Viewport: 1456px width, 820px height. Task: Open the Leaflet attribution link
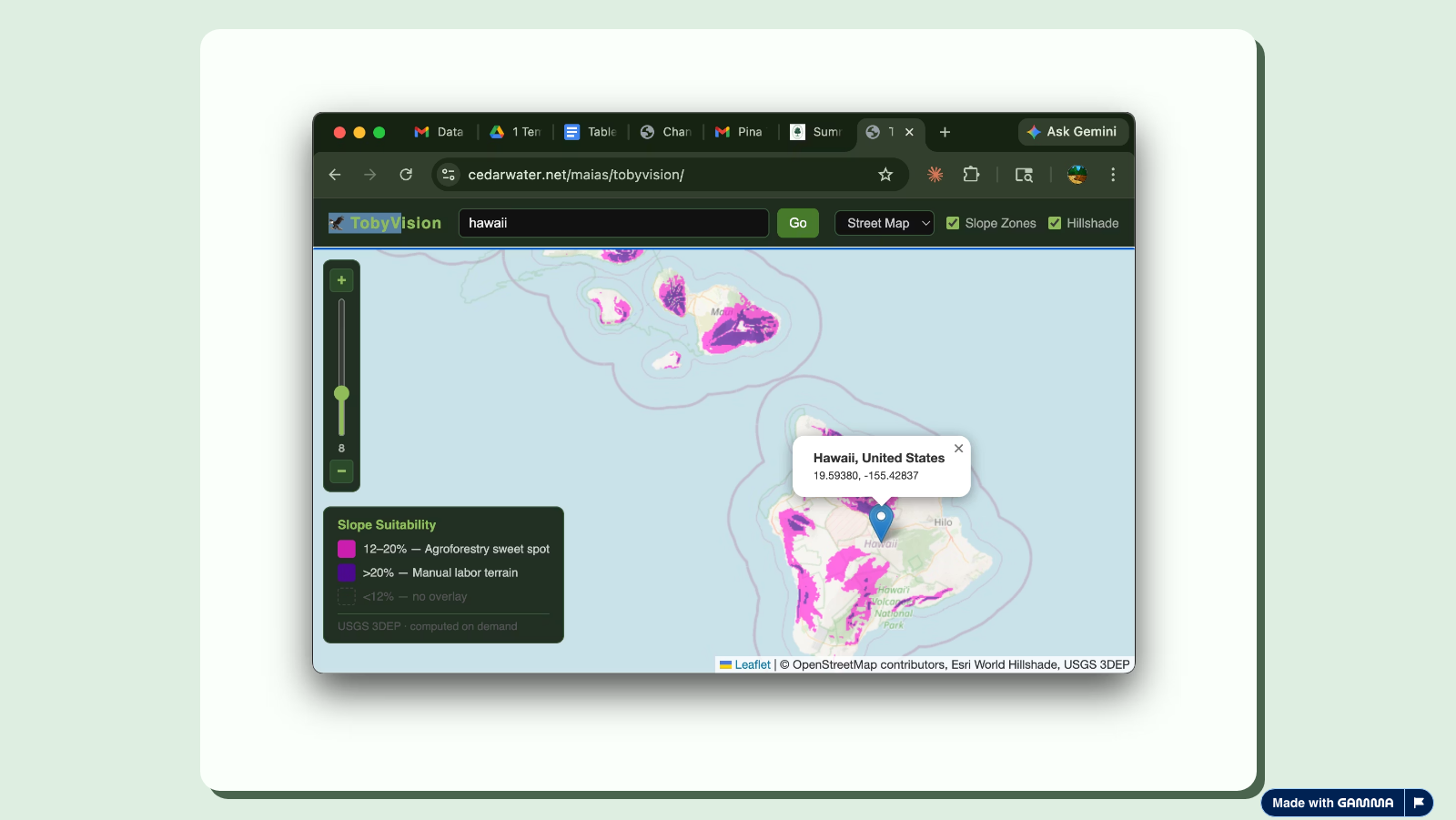(752, 665)
